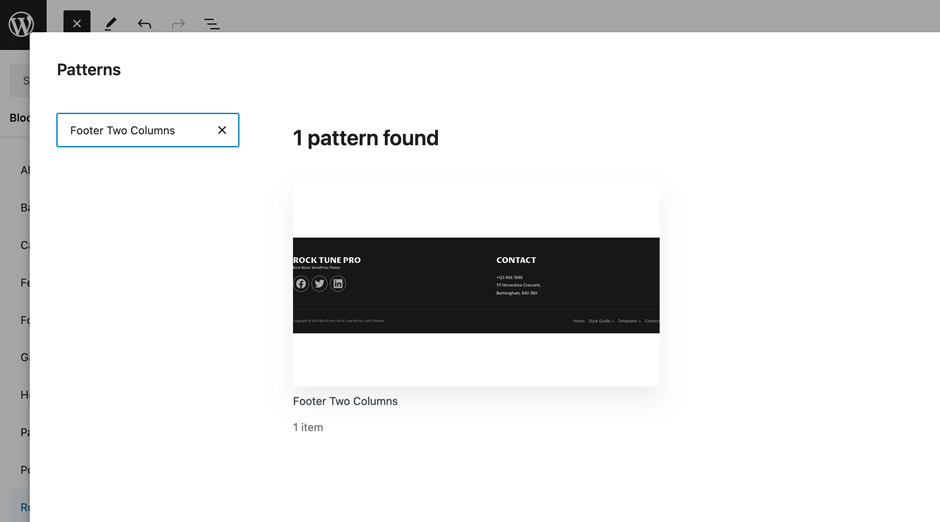Insert the Footer Two Columns pattern thumbnail
This screenshot has width=940, height=522.
tap(476, 285)
